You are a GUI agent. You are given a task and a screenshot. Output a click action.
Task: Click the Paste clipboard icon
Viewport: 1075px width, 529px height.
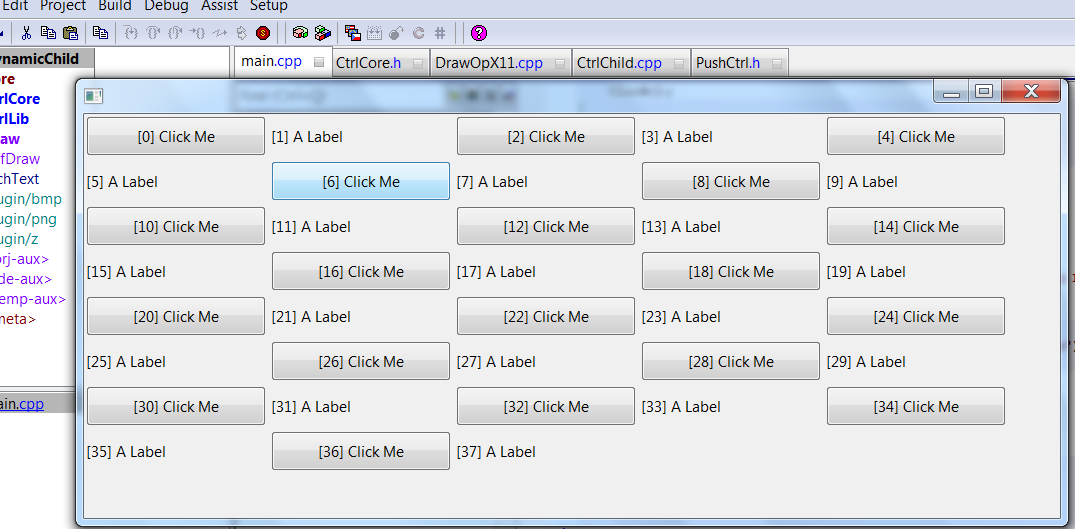click(69, 33)
